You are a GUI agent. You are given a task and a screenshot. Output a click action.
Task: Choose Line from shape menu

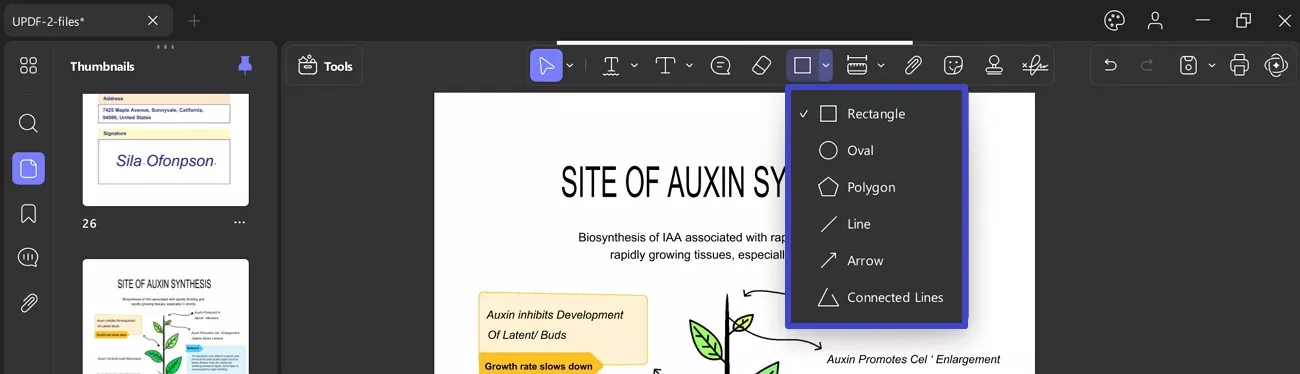coord(876,224)
